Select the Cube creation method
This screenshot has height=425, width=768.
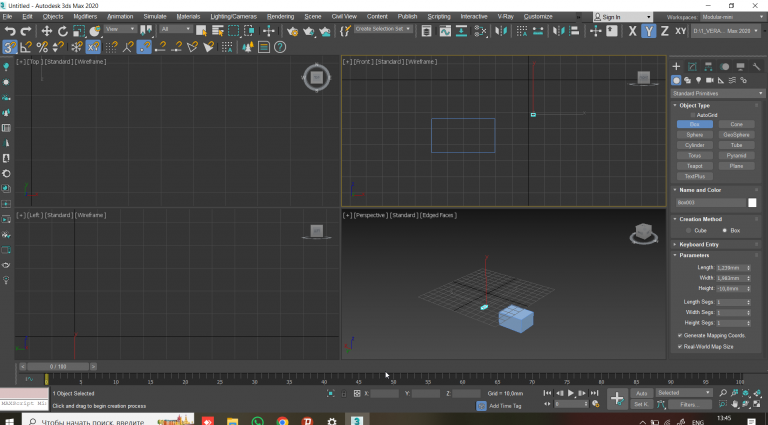click(x=689, y=231)
